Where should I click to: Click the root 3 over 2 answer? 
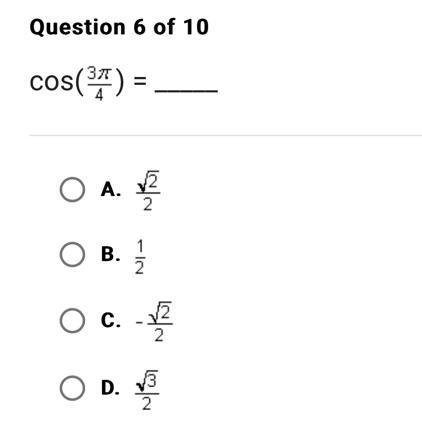tap(147, 390)
